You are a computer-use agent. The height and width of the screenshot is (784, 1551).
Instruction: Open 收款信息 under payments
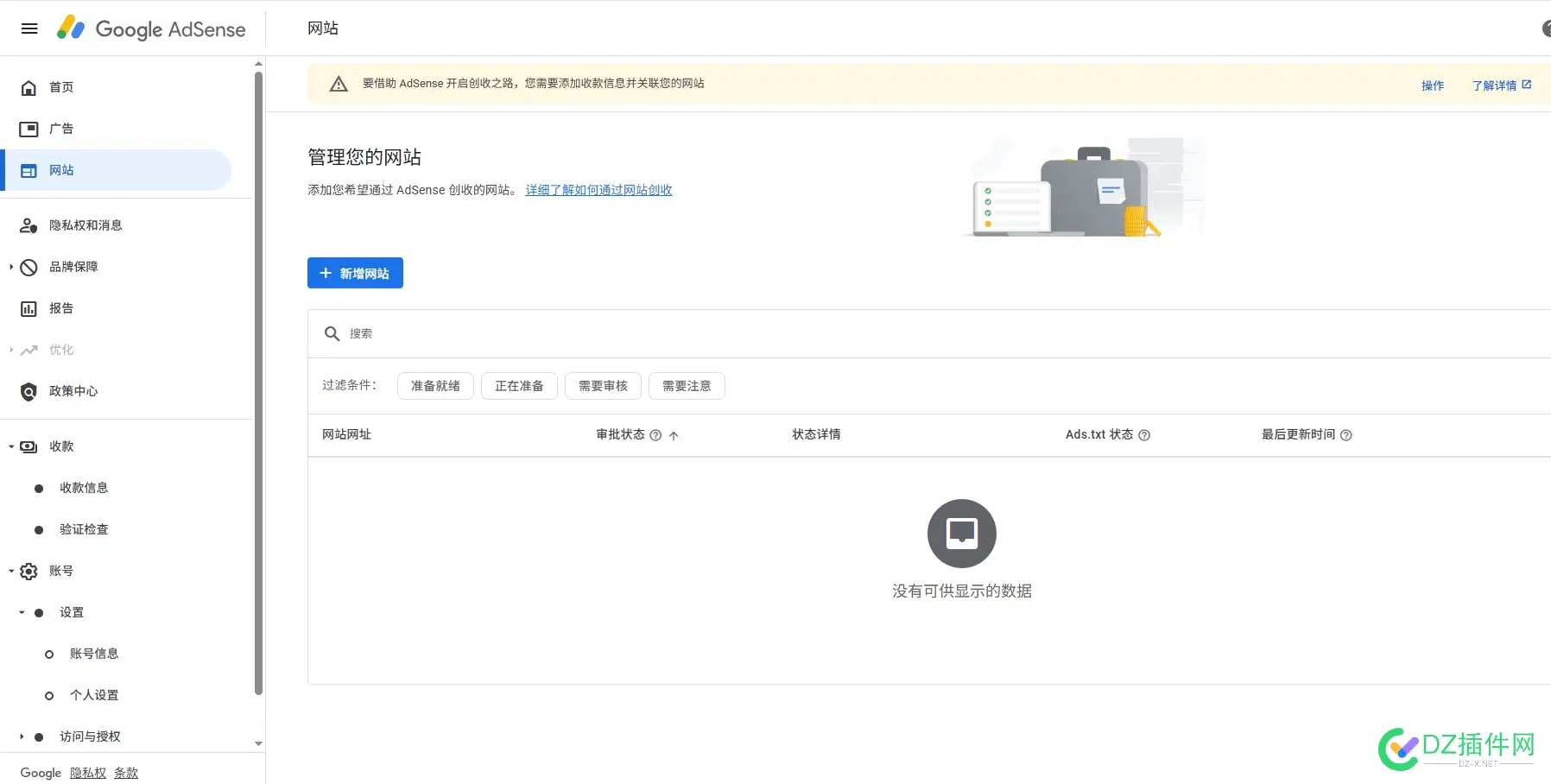(84, 488)
